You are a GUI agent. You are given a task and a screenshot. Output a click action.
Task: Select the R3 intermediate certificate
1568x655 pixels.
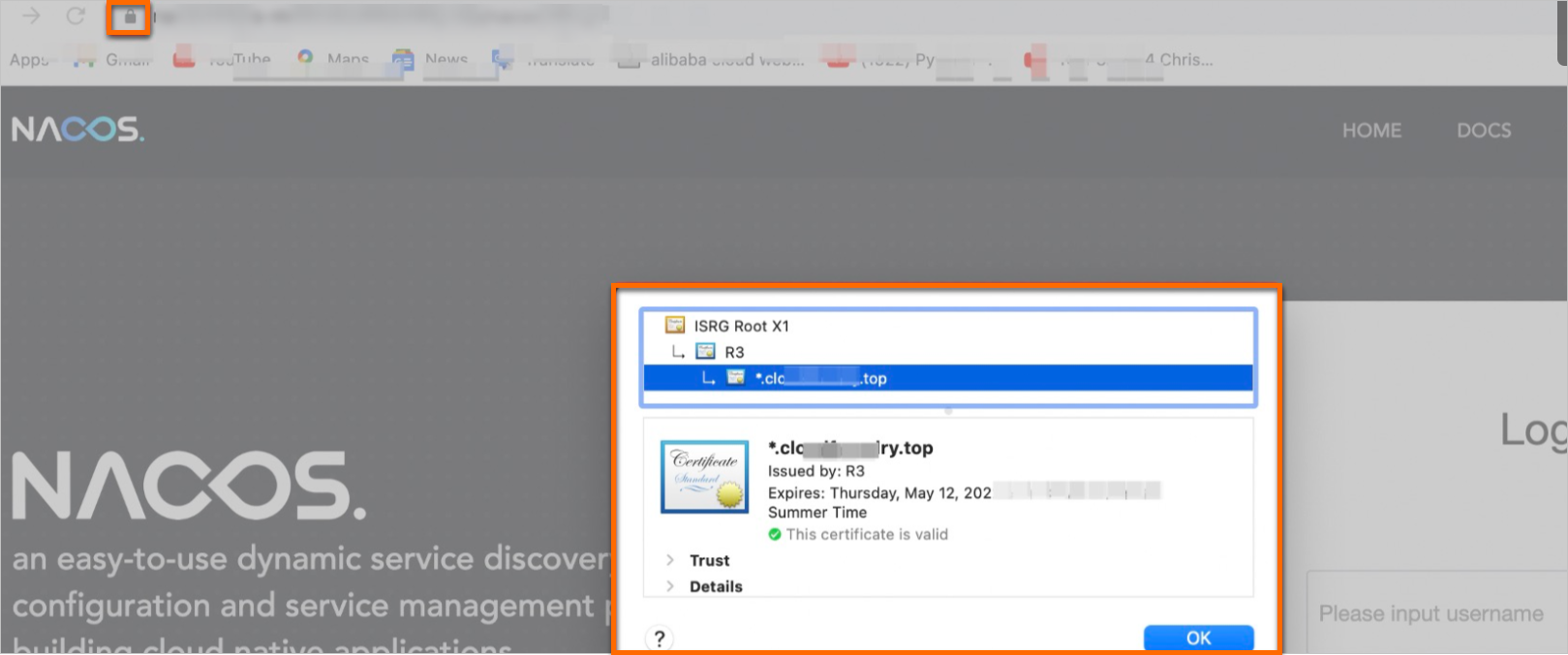pyautogui.click(x=948, y=352)
